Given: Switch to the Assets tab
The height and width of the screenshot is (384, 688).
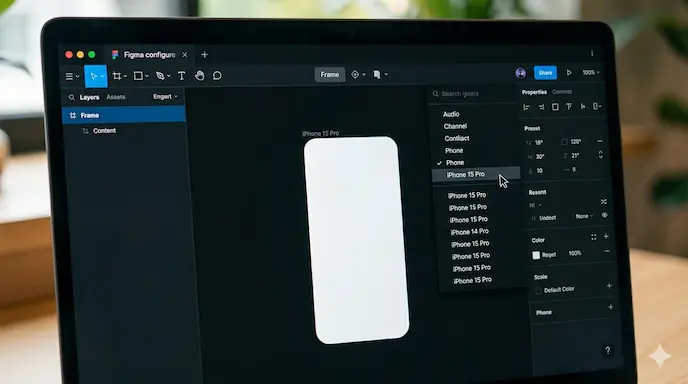Looking at the screenshot, I should [x=116, y=97].
